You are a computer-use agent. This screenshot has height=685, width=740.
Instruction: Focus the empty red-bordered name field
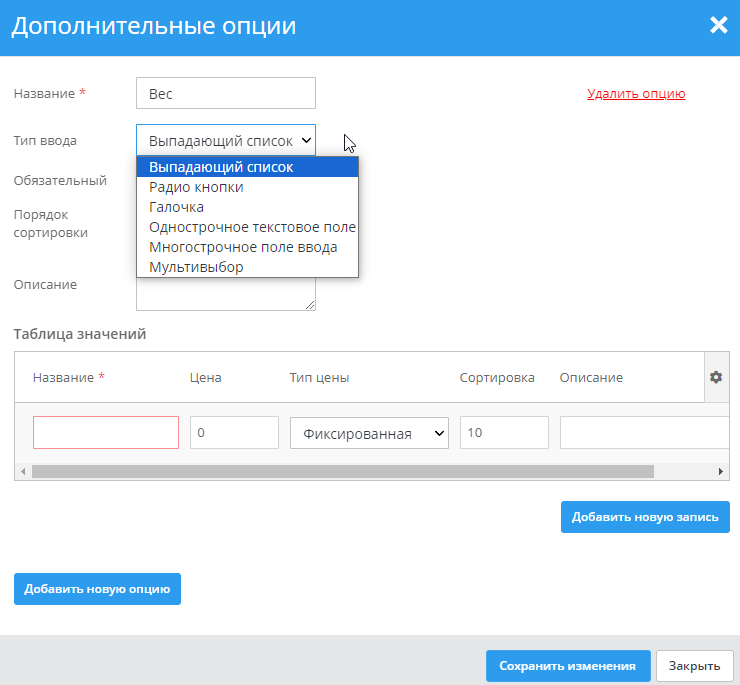(106, 433)
